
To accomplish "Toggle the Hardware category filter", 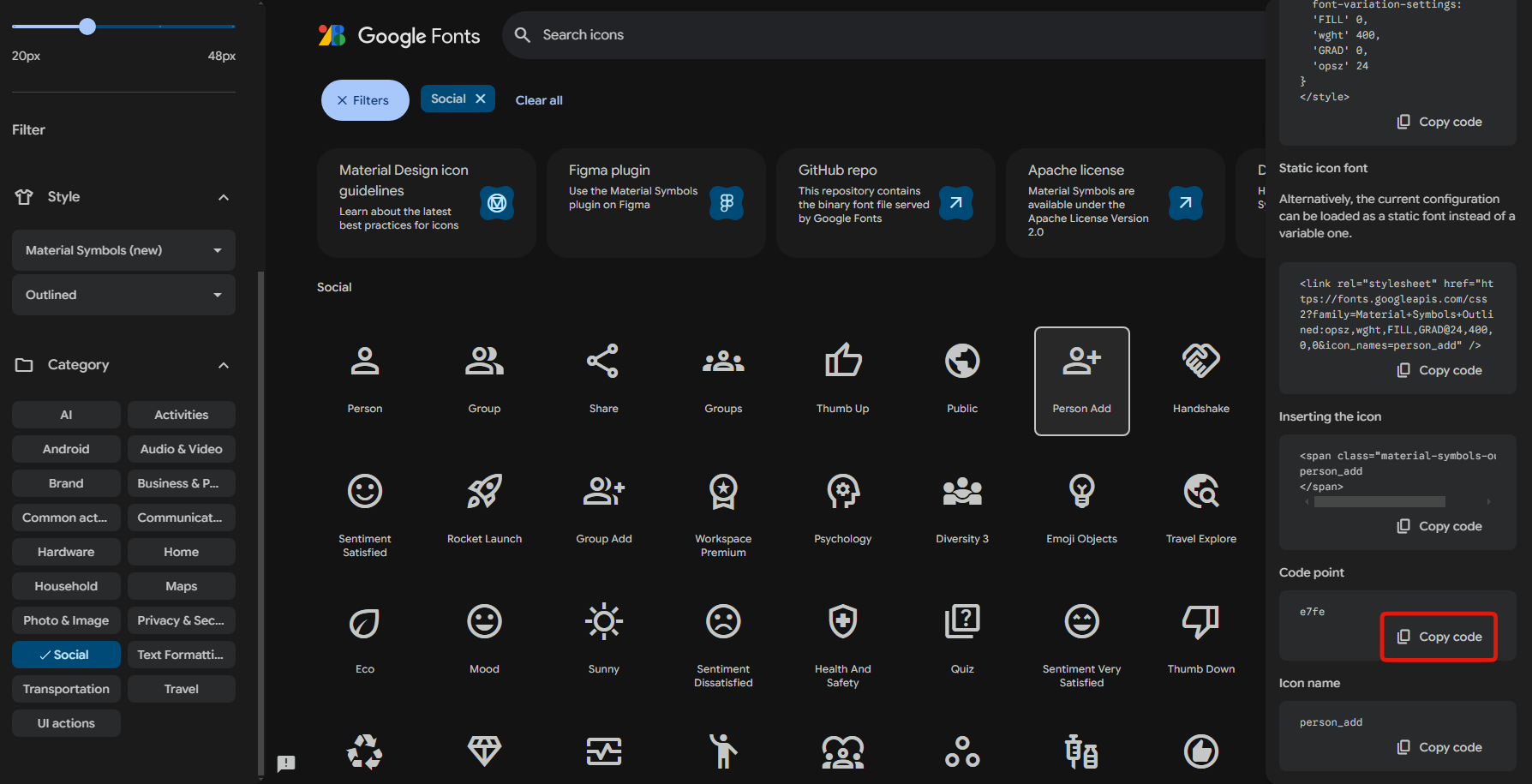I will coord(66,552).
